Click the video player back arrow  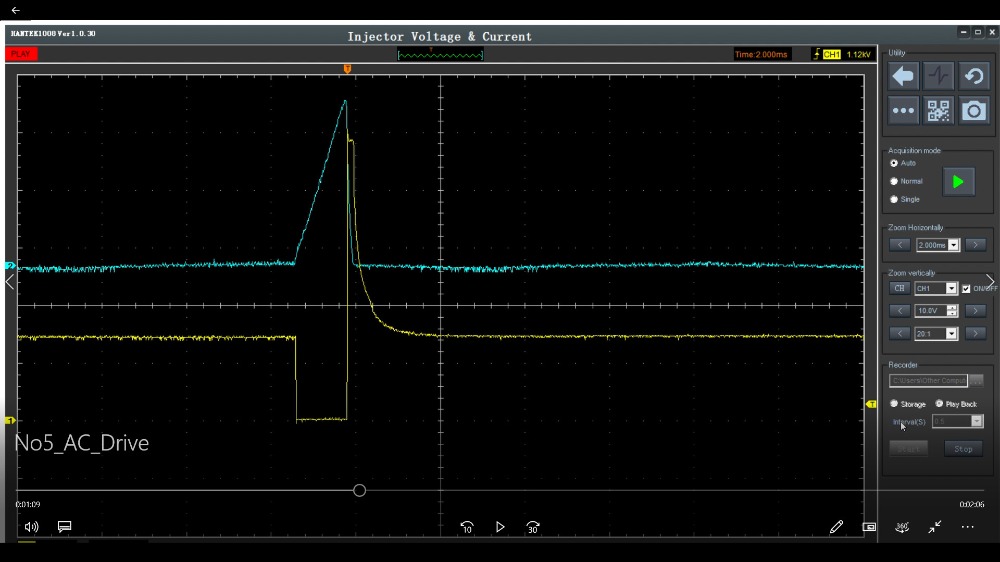coord(15,10)
